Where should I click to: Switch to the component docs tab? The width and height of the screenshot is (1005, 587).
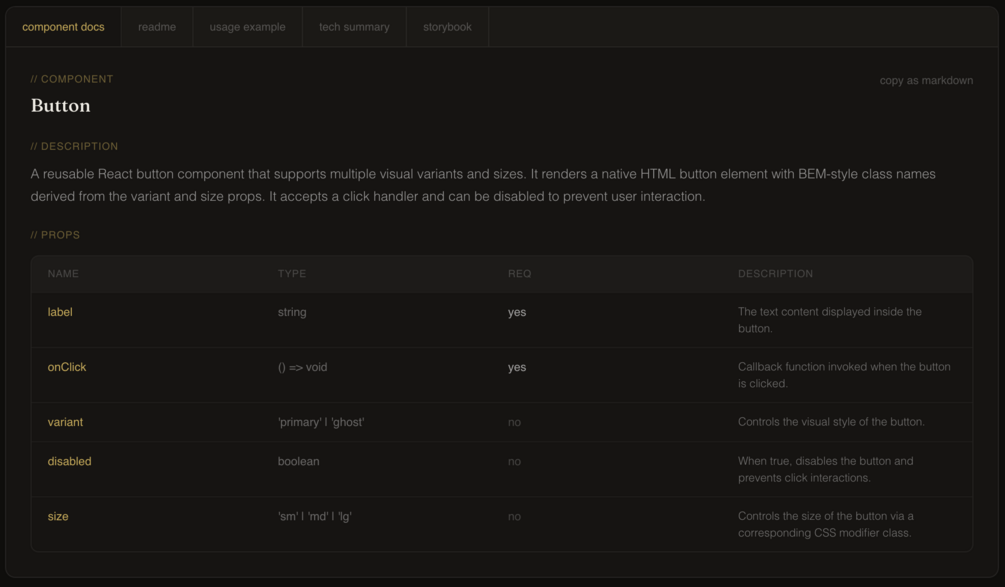pos(63,27)
